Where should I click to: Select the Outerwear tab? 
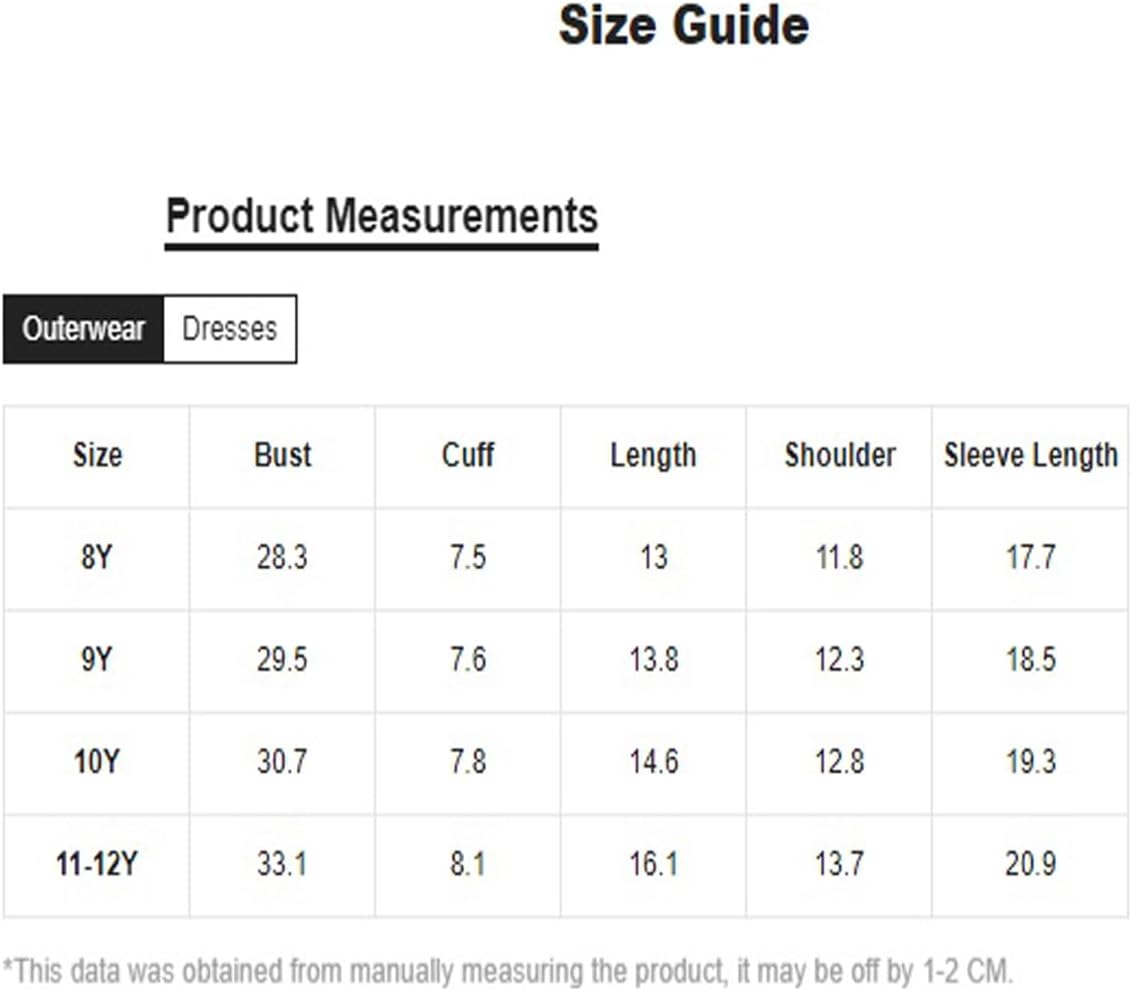84,329
